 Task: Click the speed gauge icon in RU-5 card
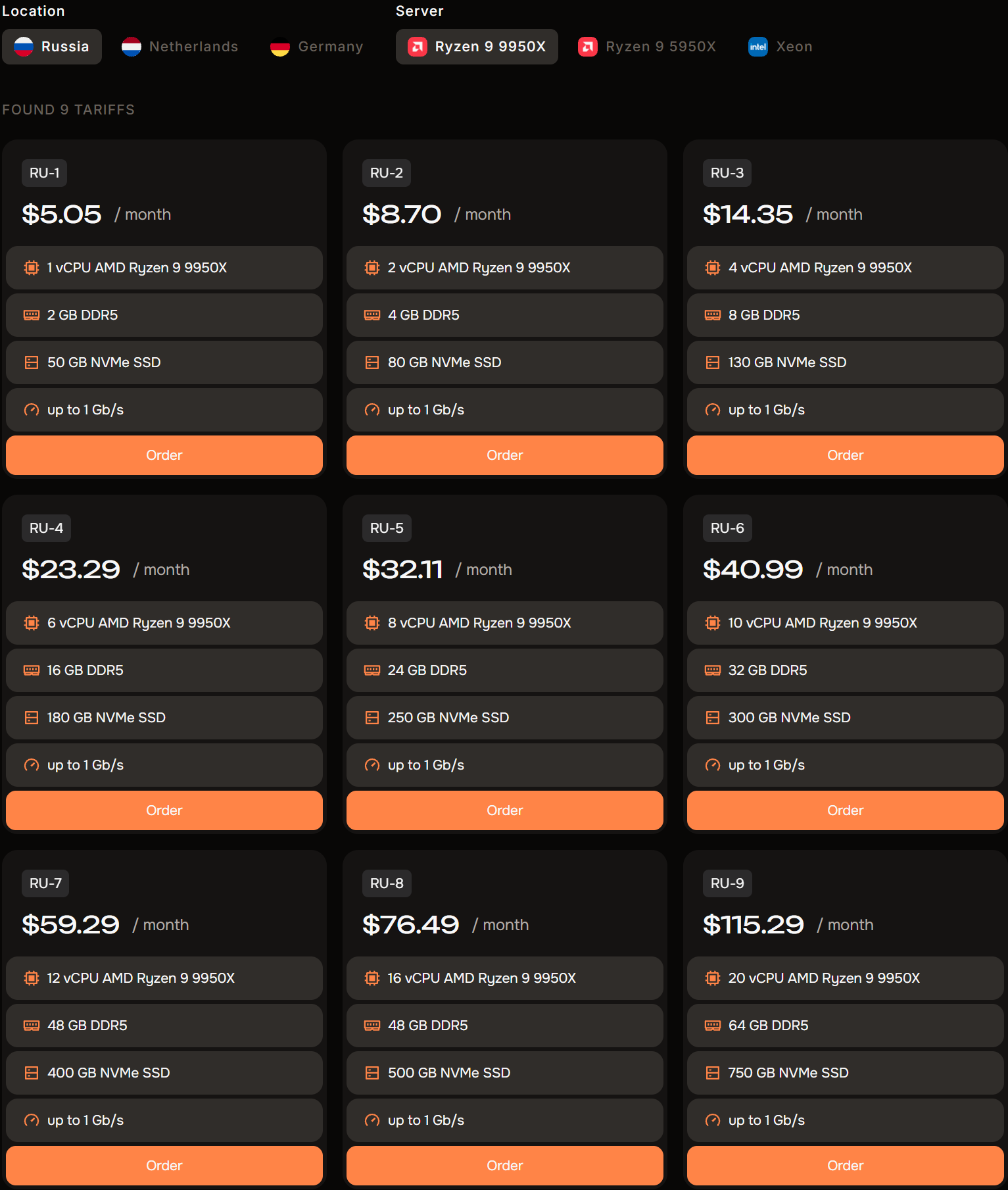click(x=372, y=765)
